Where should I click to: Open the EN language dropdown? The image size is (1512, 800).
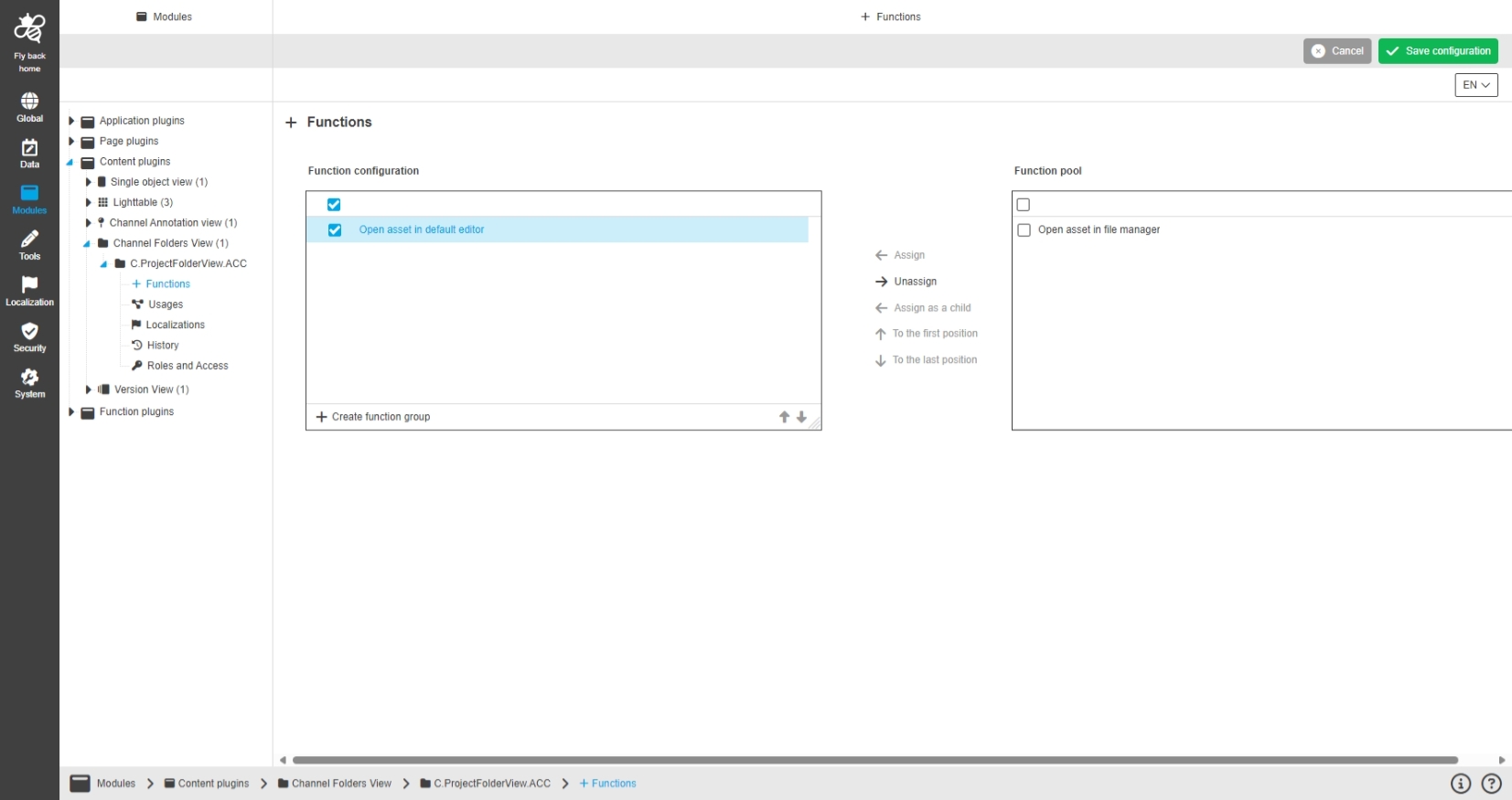click(x=1476, y=85)
